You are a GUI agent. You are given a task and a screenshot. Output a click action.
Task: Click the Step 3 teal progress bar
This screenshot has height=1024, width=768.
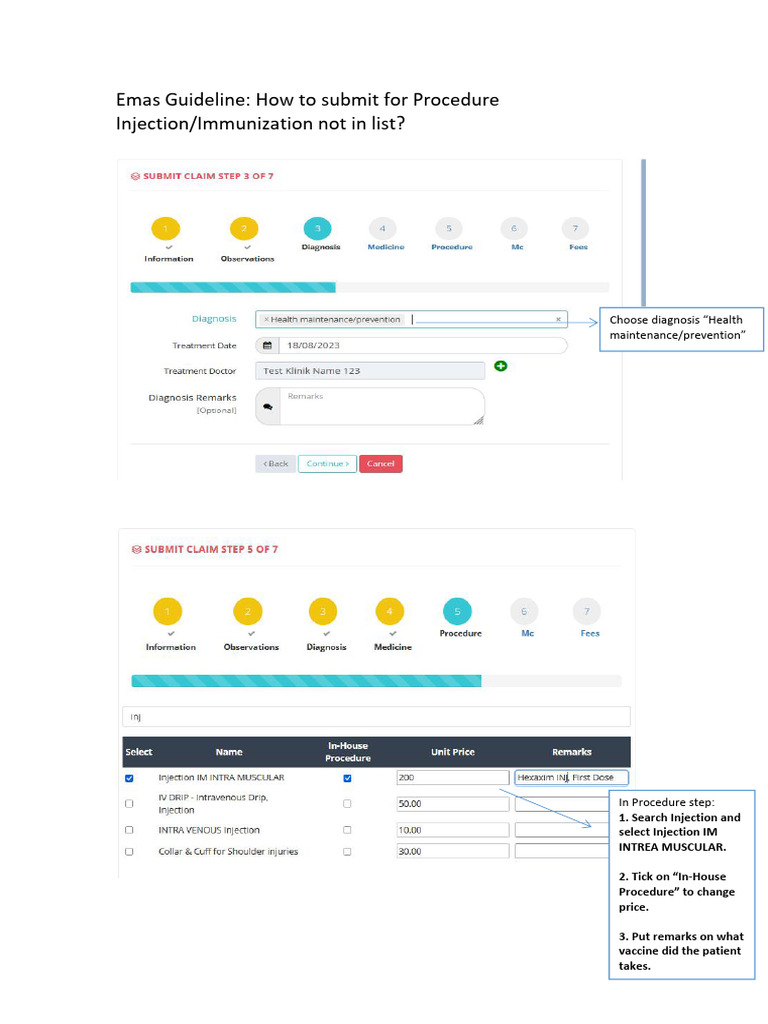point(233,287)
